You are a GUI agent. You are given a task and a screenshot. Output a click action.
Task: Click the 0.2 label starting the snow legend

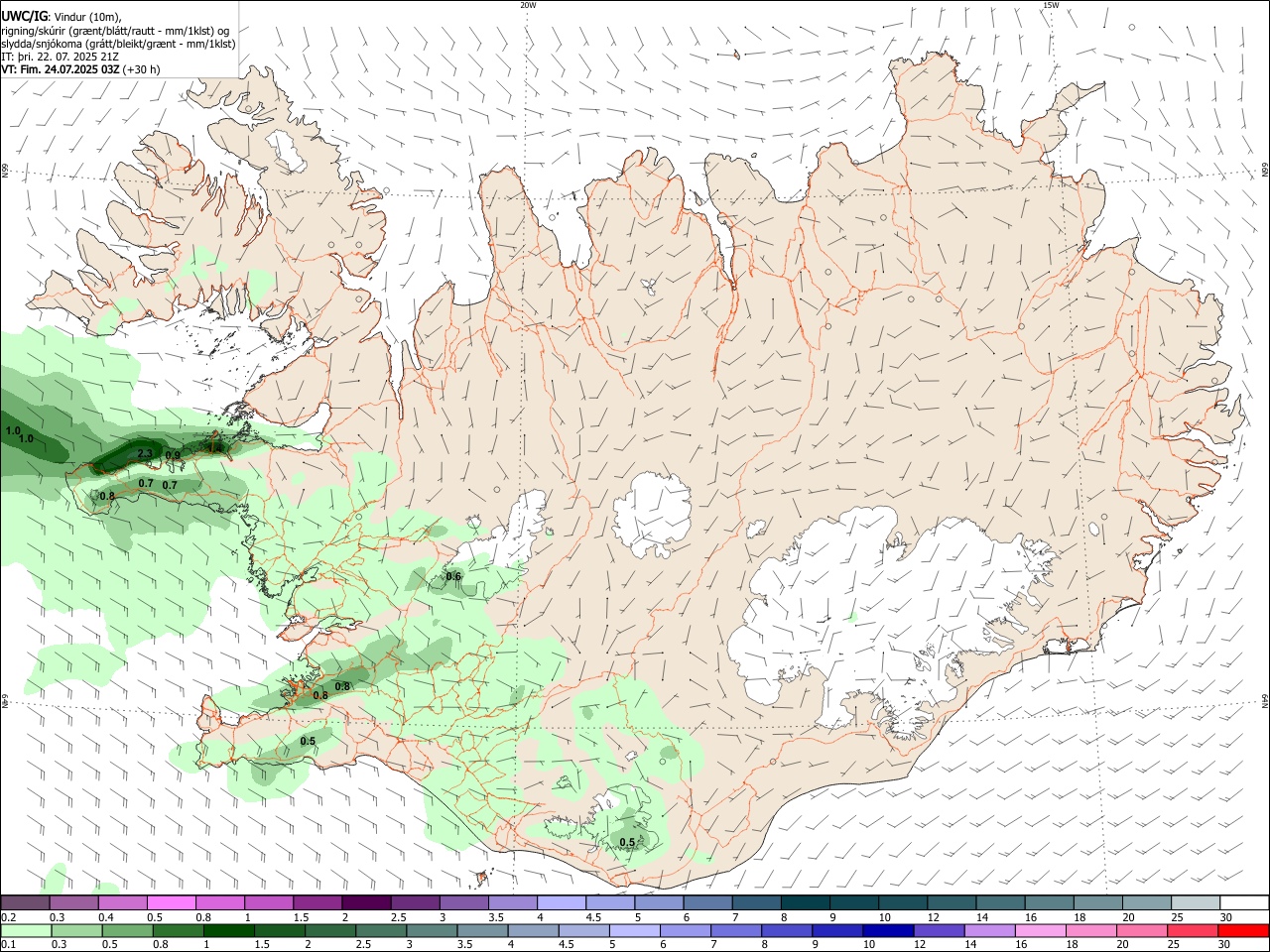(9, 917)
